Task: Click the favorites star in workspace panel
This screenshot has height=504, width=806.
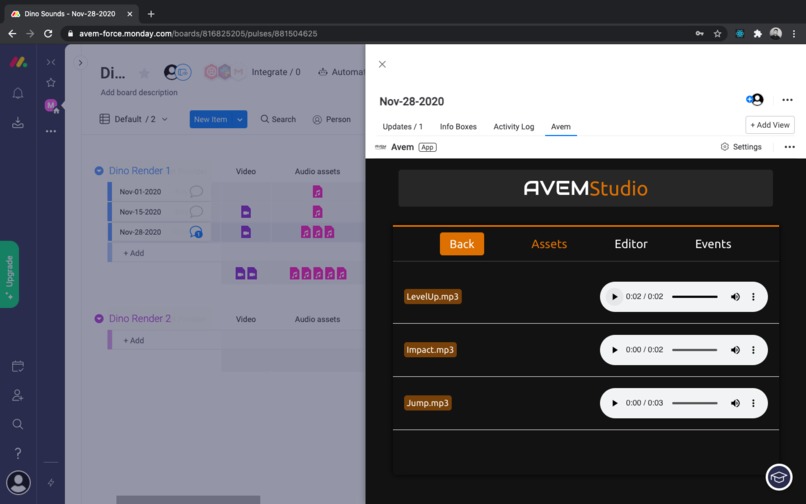Action: pyautogui.click(x=51, y=82)
